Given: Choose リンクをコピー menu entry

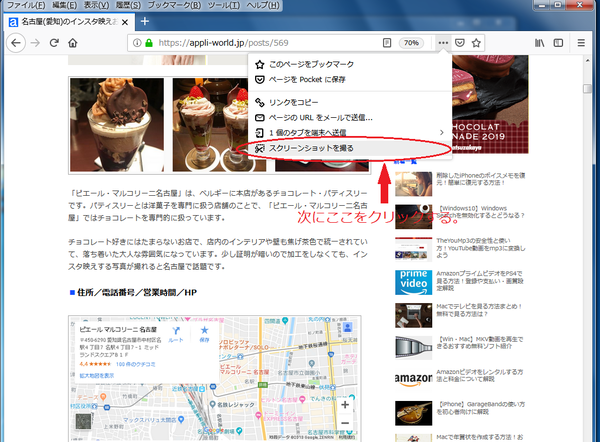Looking at the screenshot, I should point(350,103).
